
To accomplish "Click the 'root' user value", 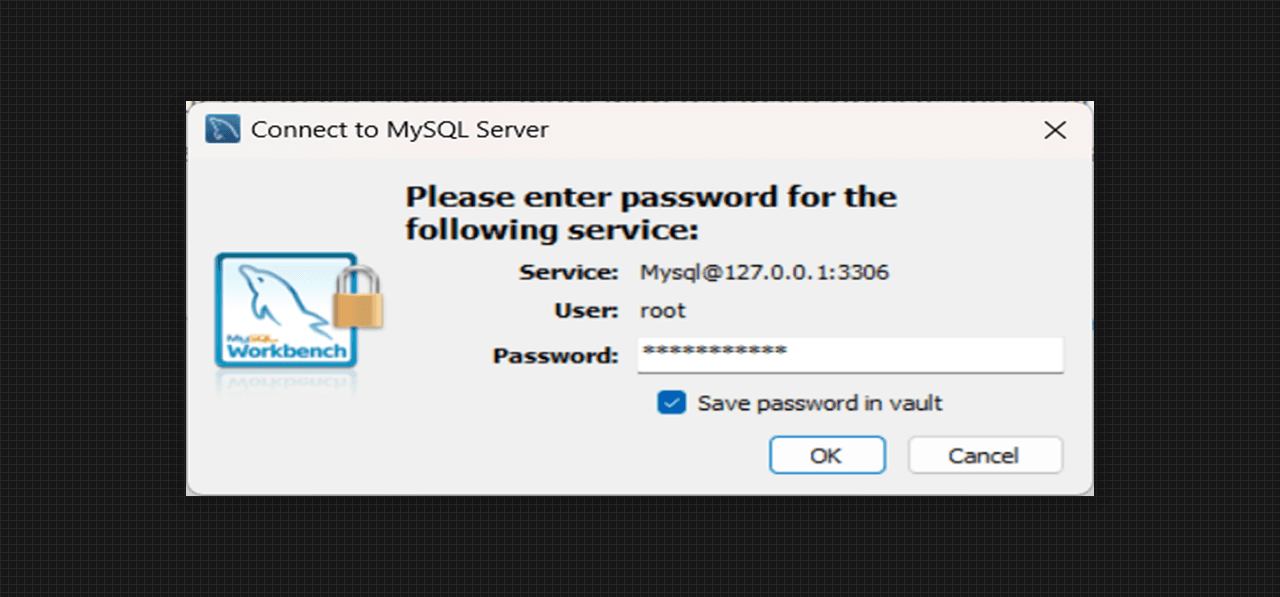I will (x=663, y=311).
